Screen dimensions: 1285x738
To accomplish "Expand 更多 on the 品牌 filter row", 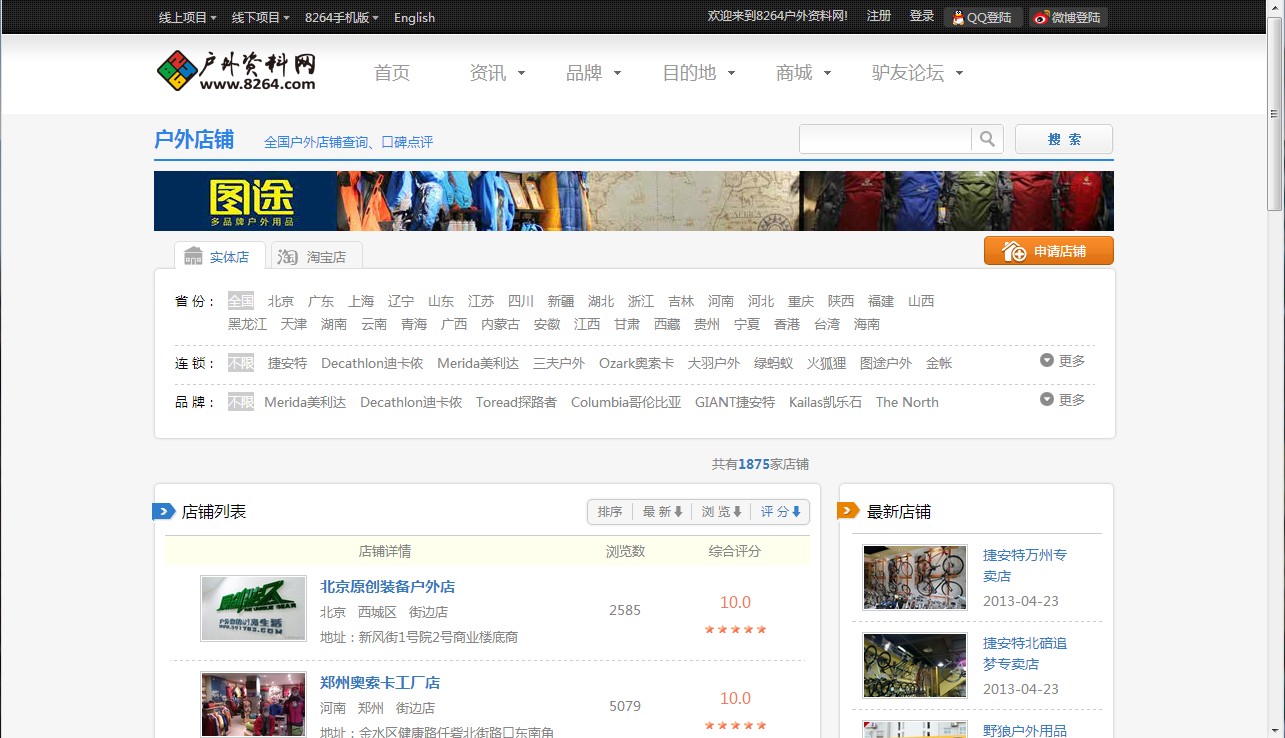I will pos(1061,399).
